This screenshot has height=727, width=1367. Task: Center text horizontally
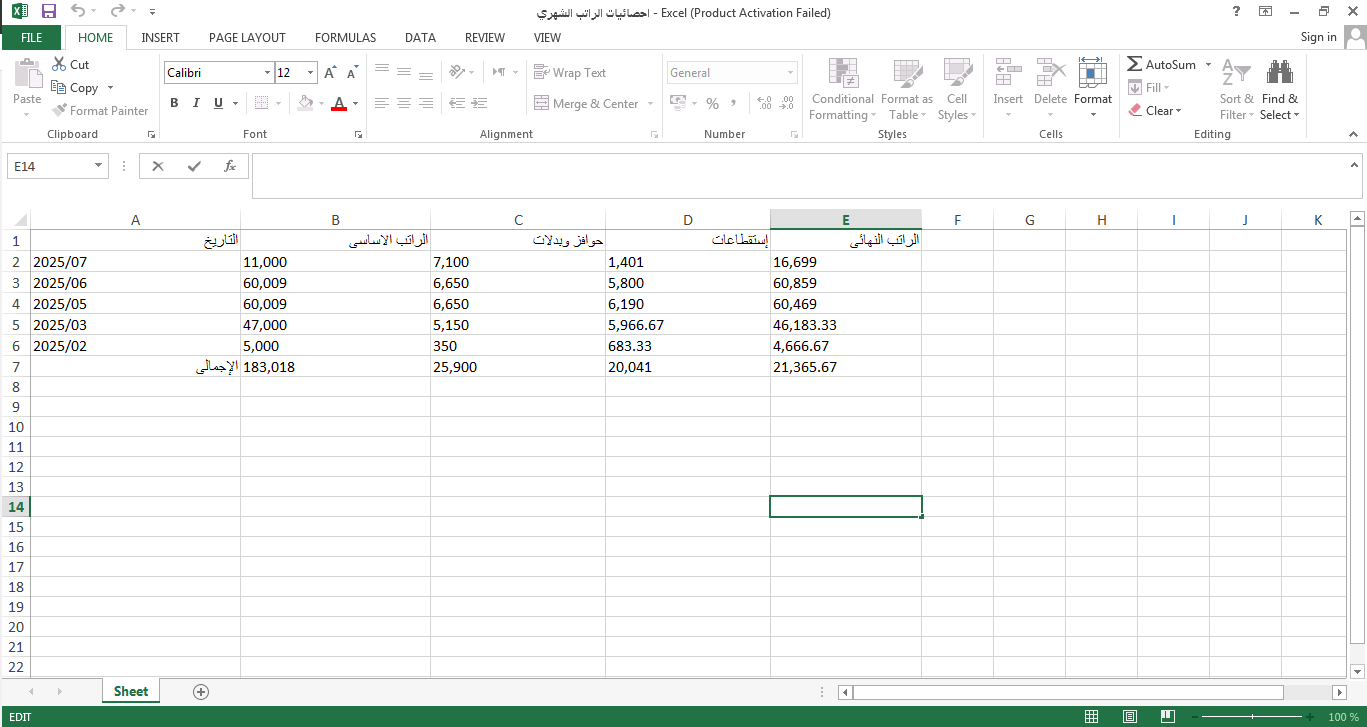404,103
